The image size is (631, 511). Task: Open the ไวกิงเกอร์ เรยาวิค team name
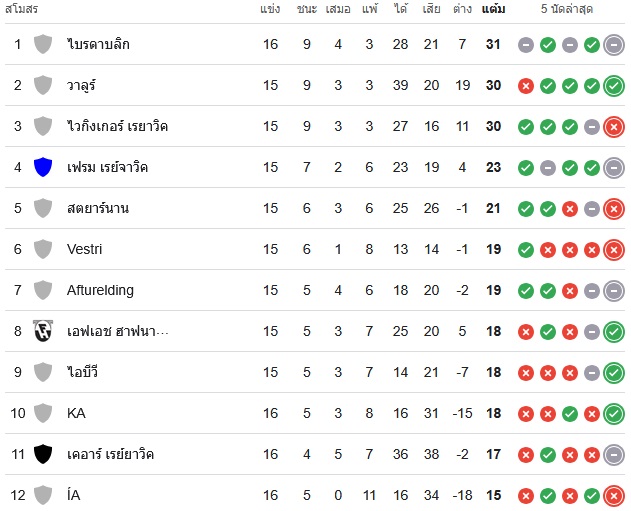(x=117, y=126)
